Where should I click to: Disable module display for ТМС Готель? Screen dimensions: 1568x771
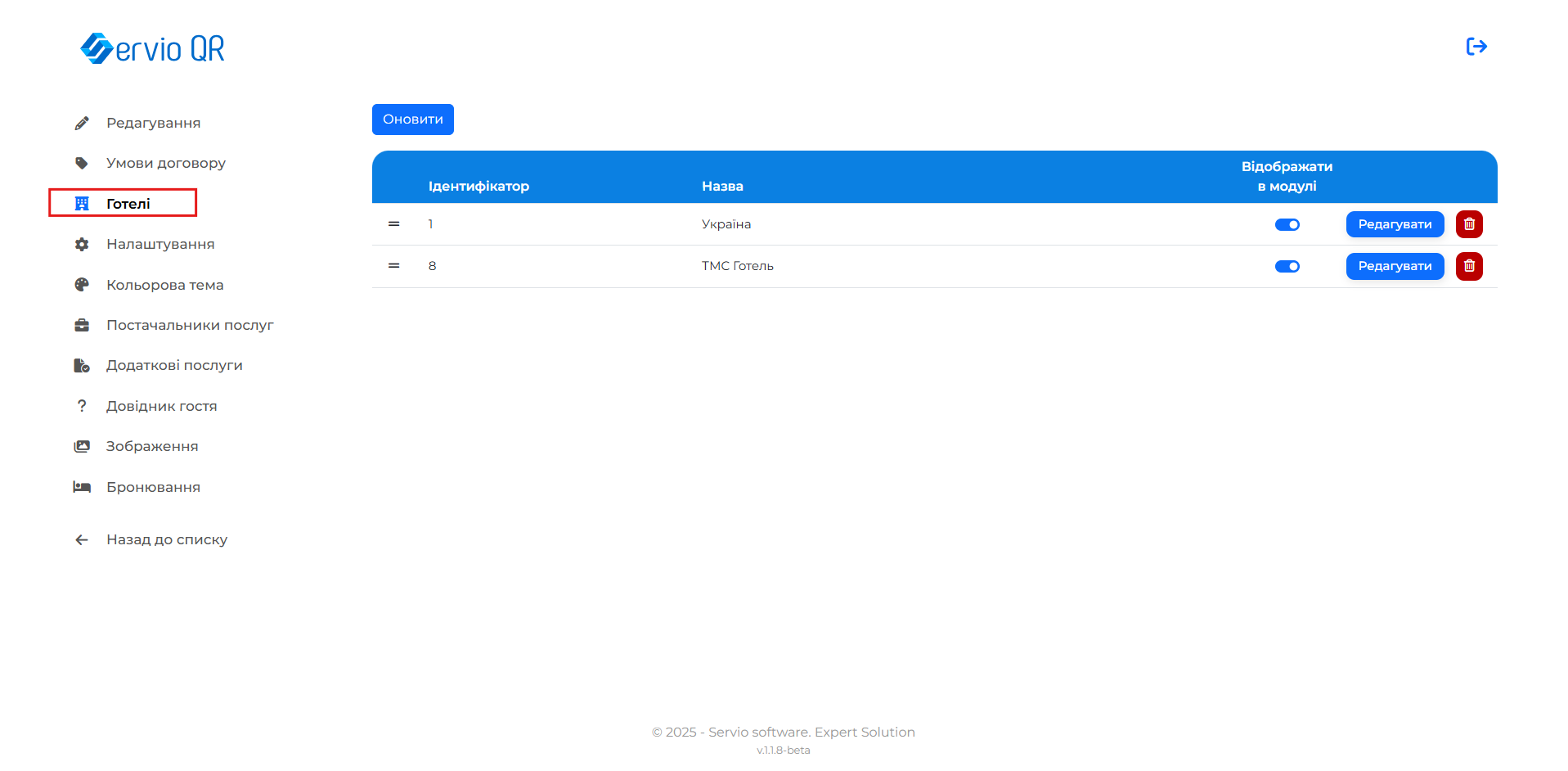click(1287, 267)
